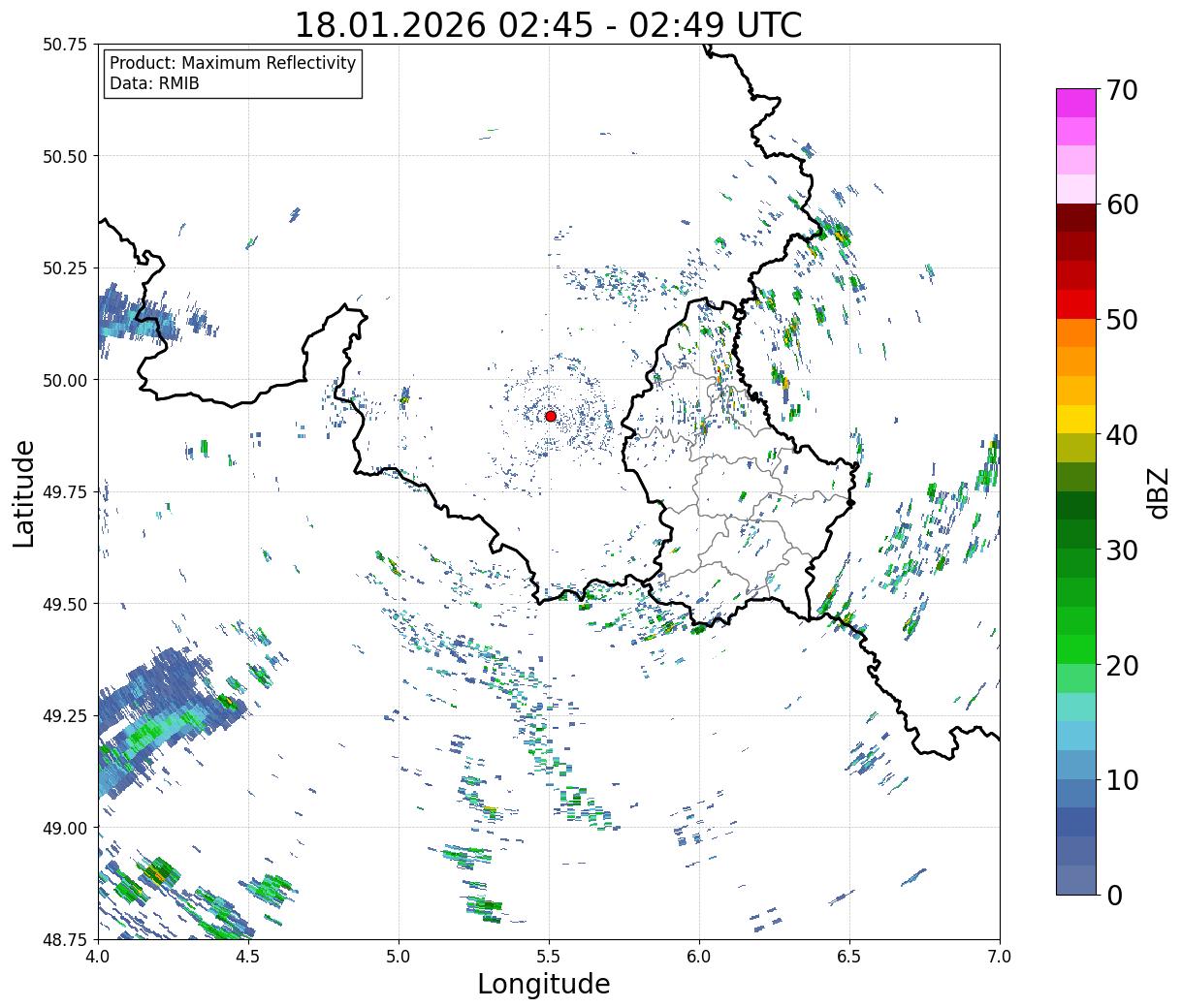Click the longitude tick label 6.5
1182x1008 pixels.
click(849, 957)
